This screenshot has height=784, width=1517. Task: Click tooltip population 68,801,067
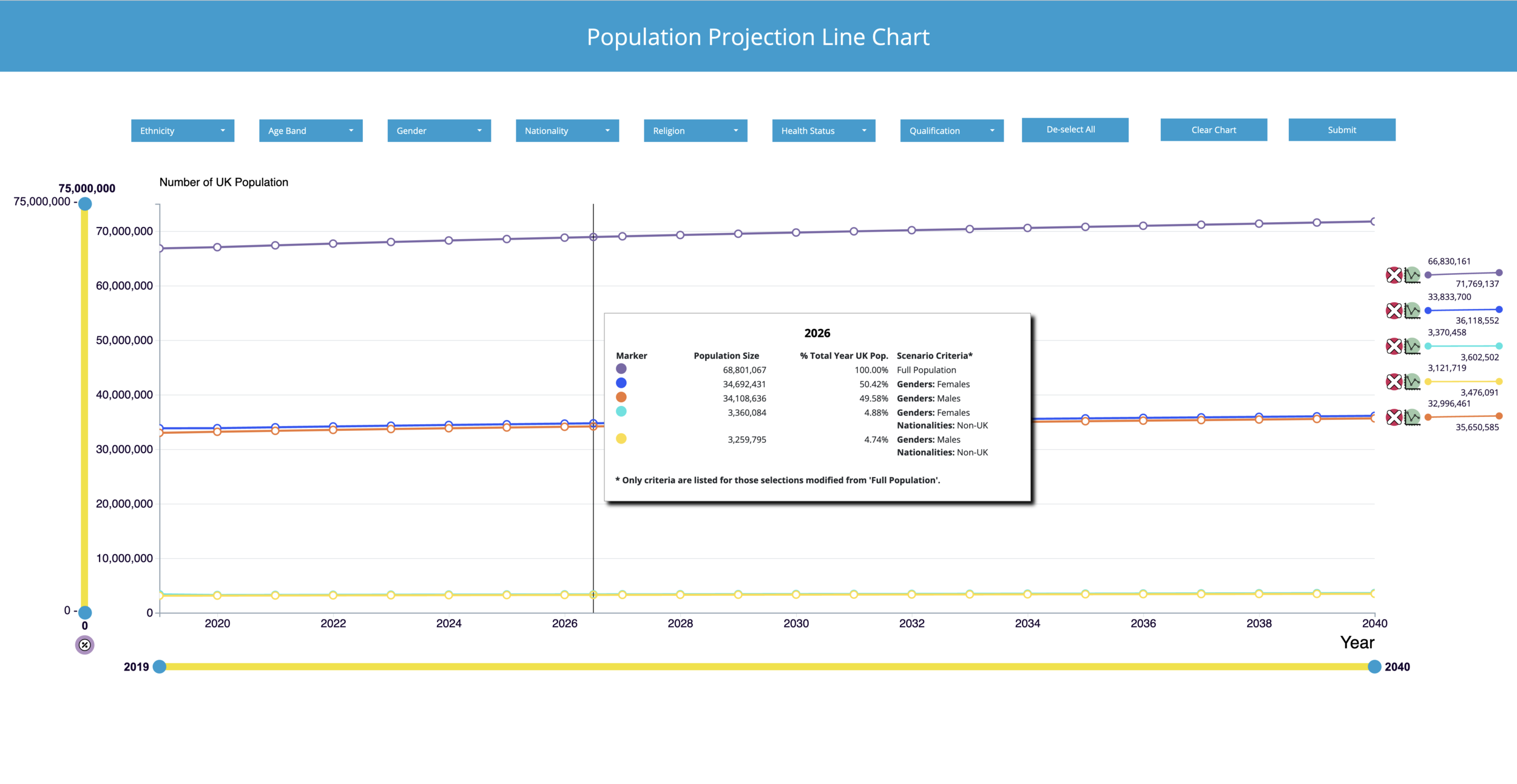[x=745, y=370]
